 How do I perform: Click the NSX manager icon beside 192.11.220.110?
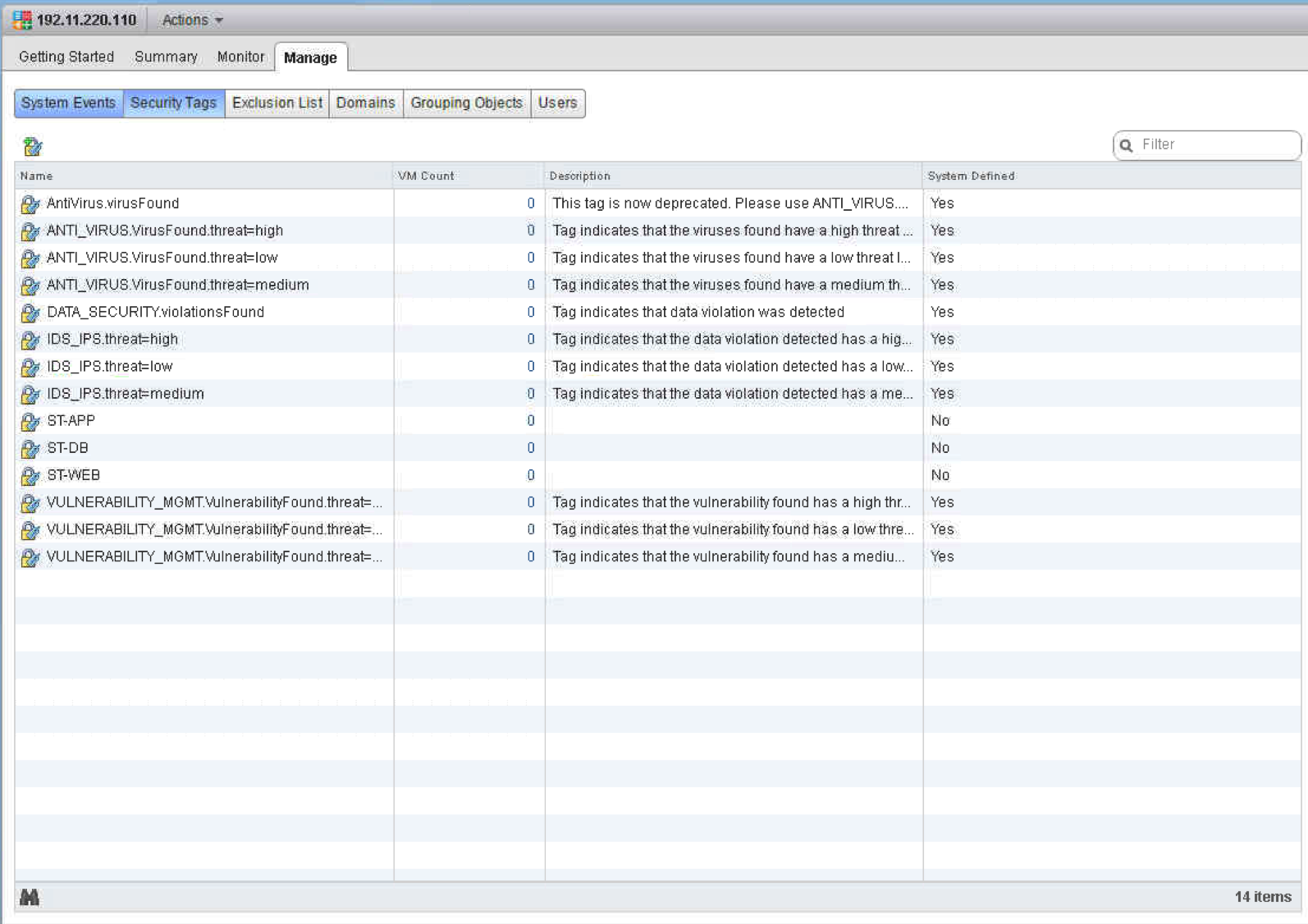(x=22, y=20)
